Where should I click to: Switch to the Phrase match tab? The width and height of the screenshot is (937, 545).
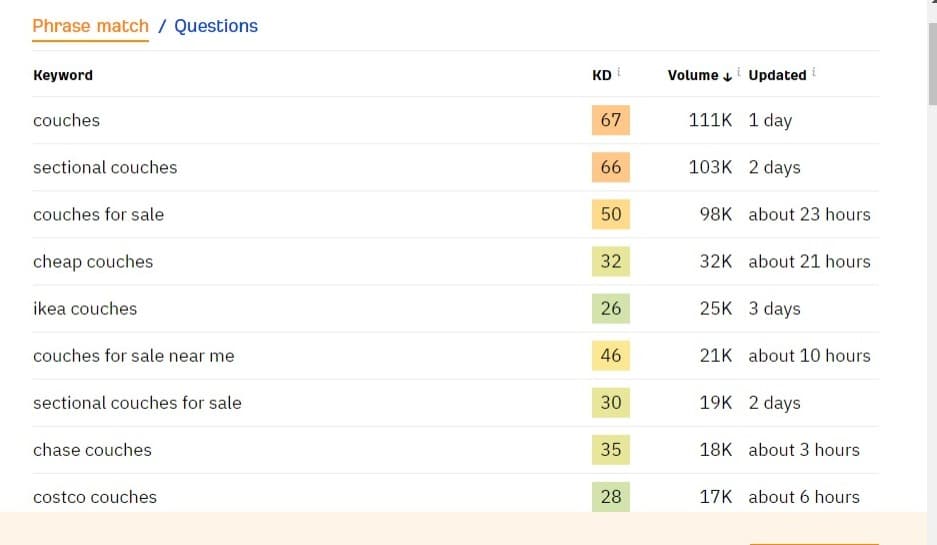coord(90,26)
